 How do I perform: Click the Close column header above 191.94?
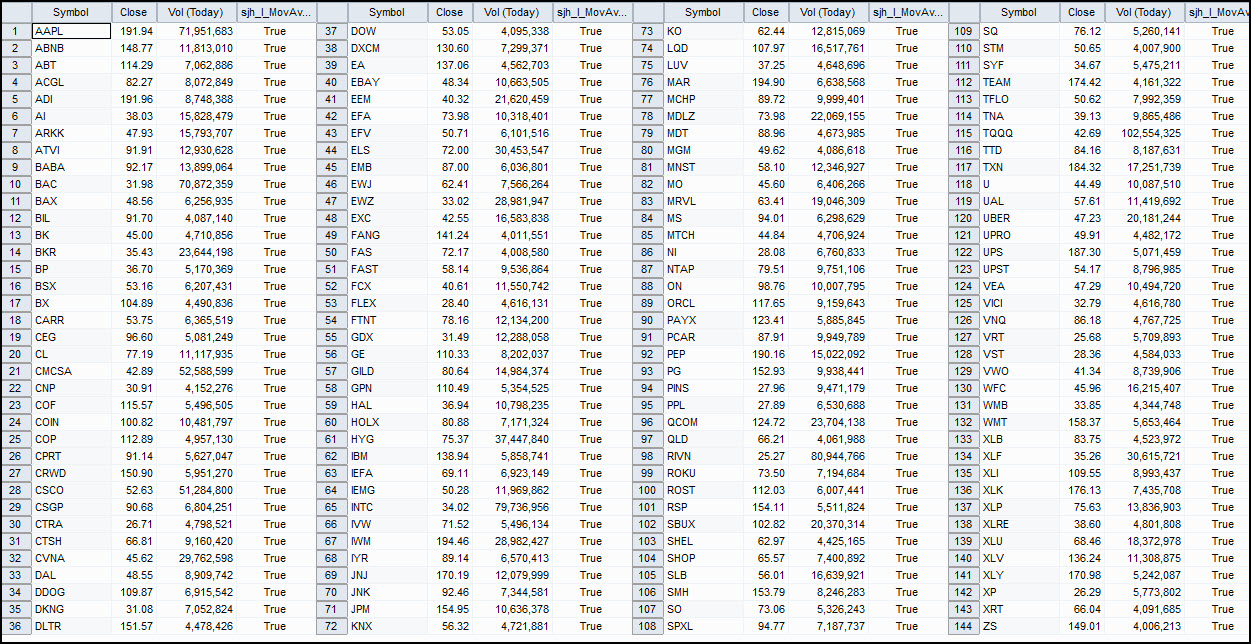tap(133, 13)
